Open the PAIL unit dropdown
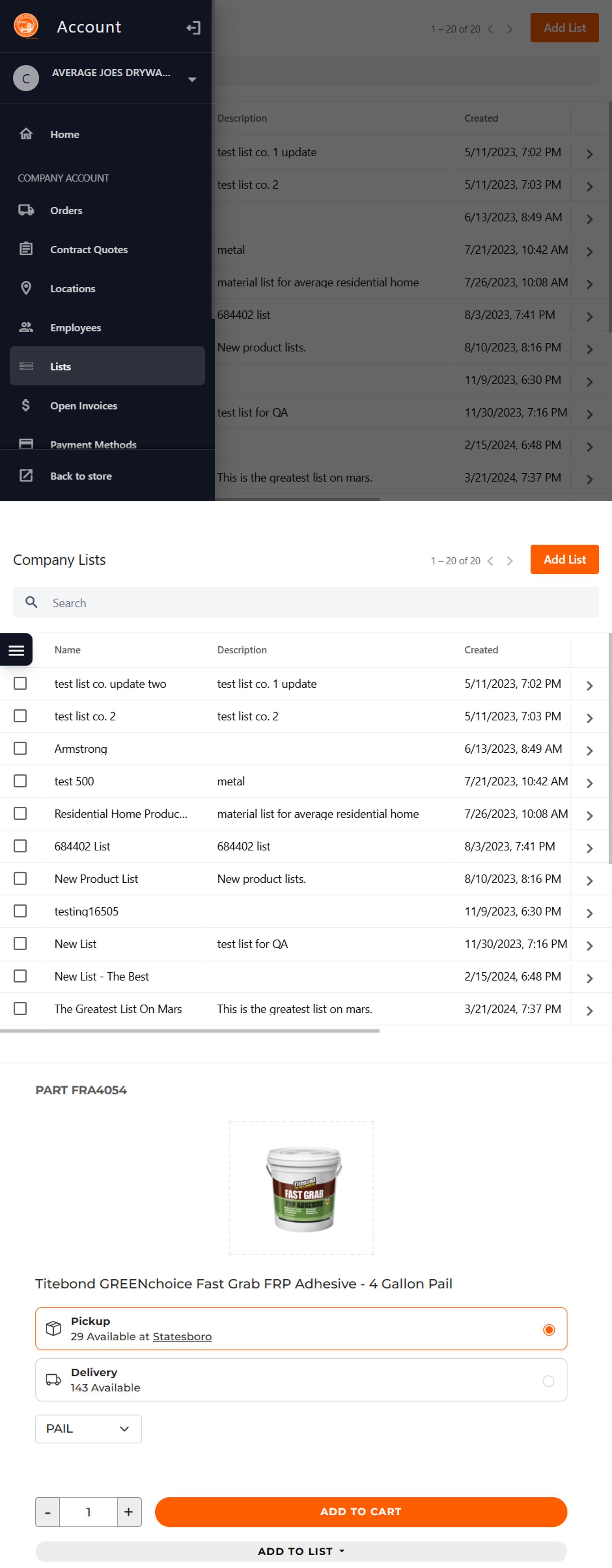612x1568 pixels. click(x=88, y=1428)
